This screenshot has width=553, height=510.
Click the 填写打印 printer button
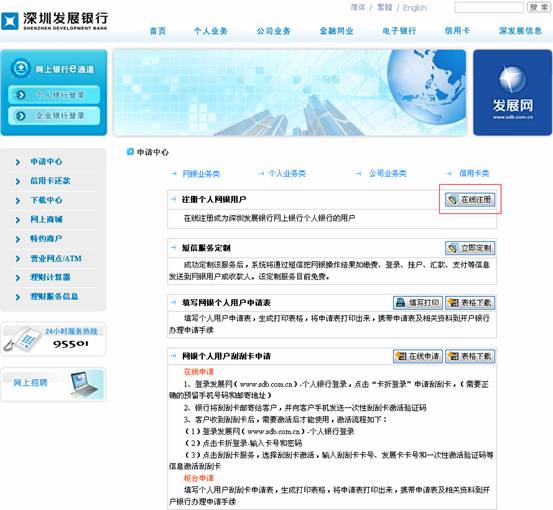point(418,303)
